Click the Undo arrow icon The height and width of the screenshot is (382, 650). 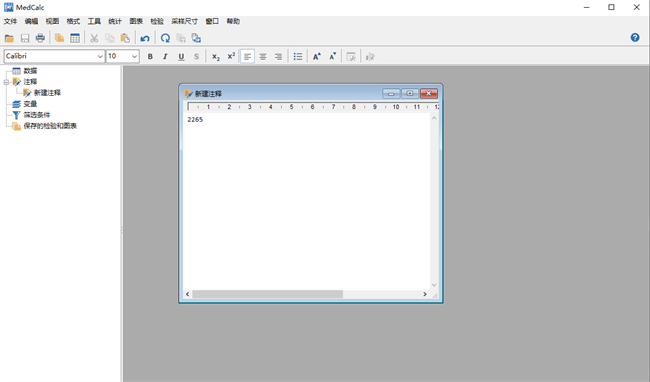click(x=145, y=38)
